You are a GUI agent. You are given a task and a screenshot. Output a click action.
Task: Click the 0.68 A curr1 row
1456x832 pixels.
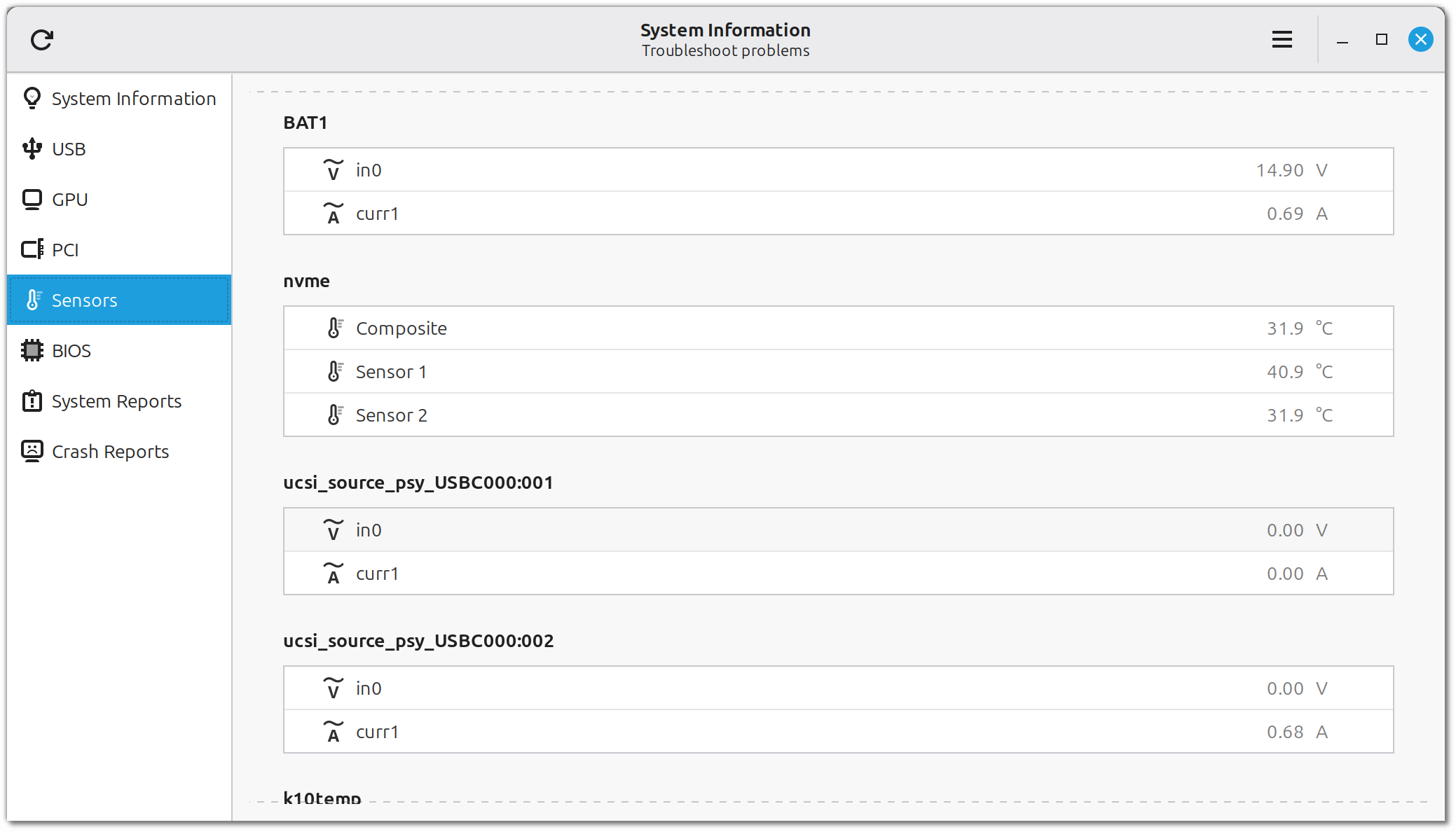(838, 732)
